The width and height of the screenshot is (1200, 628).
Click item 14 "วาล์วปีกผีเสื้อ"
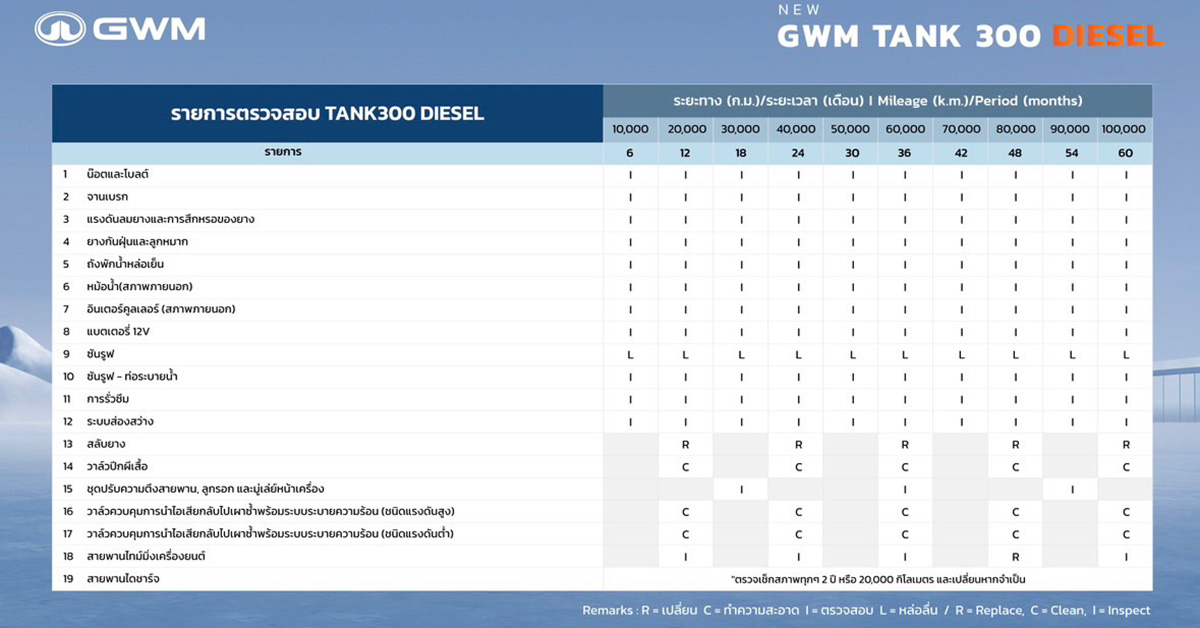118,467
